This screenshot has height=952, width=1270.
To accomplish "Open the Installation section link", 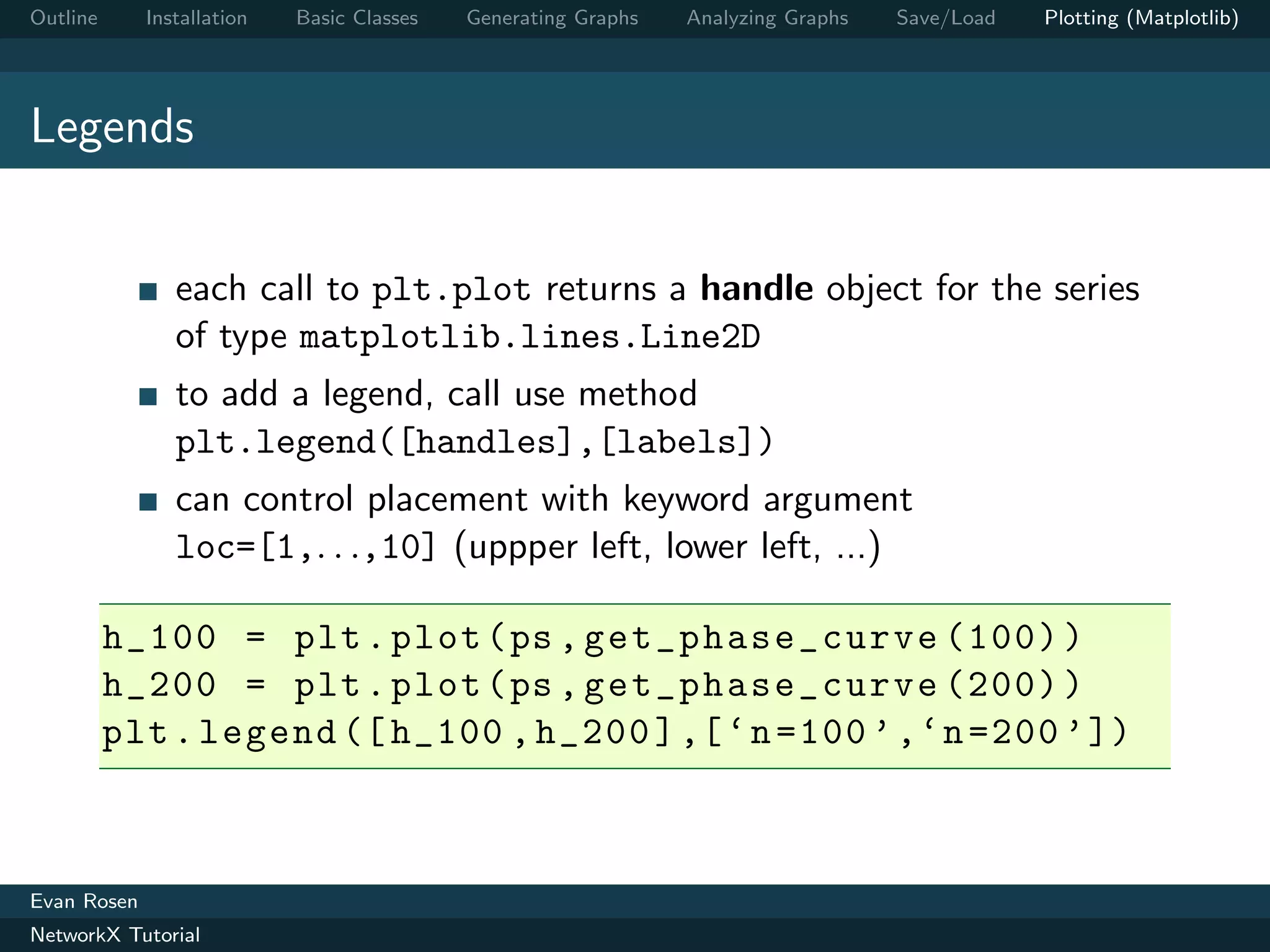I will click(197, 18).
